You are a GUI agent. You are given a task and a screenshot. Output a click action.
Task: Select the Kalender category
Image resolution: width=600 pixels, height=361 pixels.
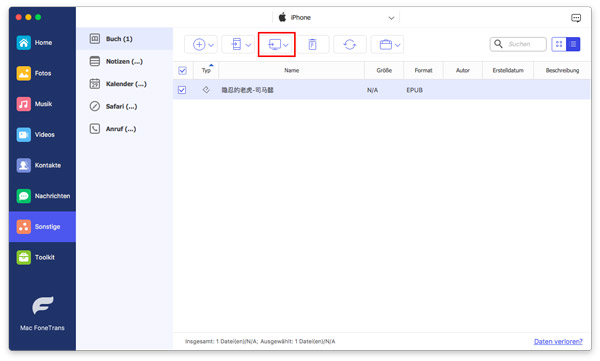(125, 84)
